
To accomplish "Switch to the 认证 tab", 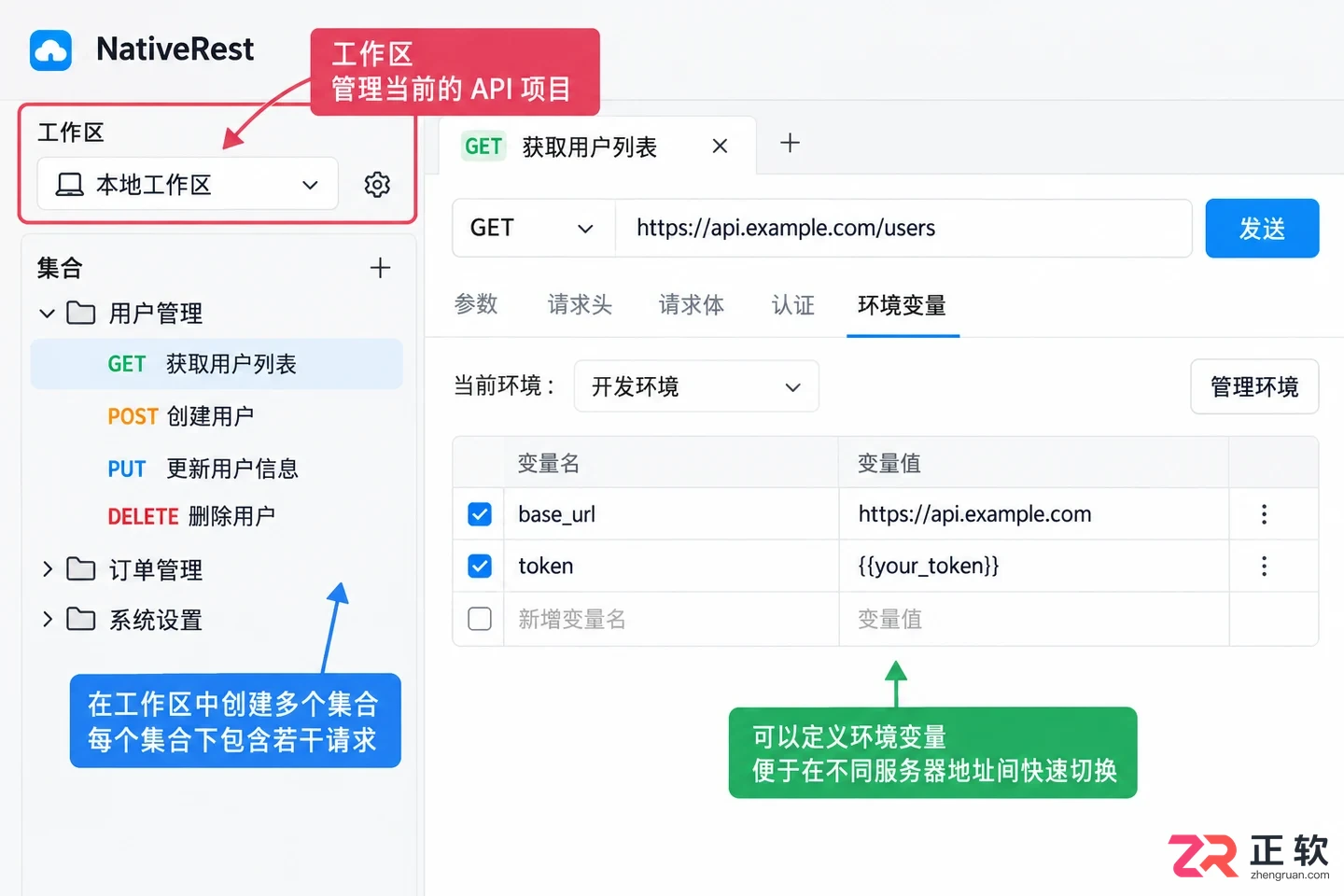I will pyautogui.click(x=793, y=304).
